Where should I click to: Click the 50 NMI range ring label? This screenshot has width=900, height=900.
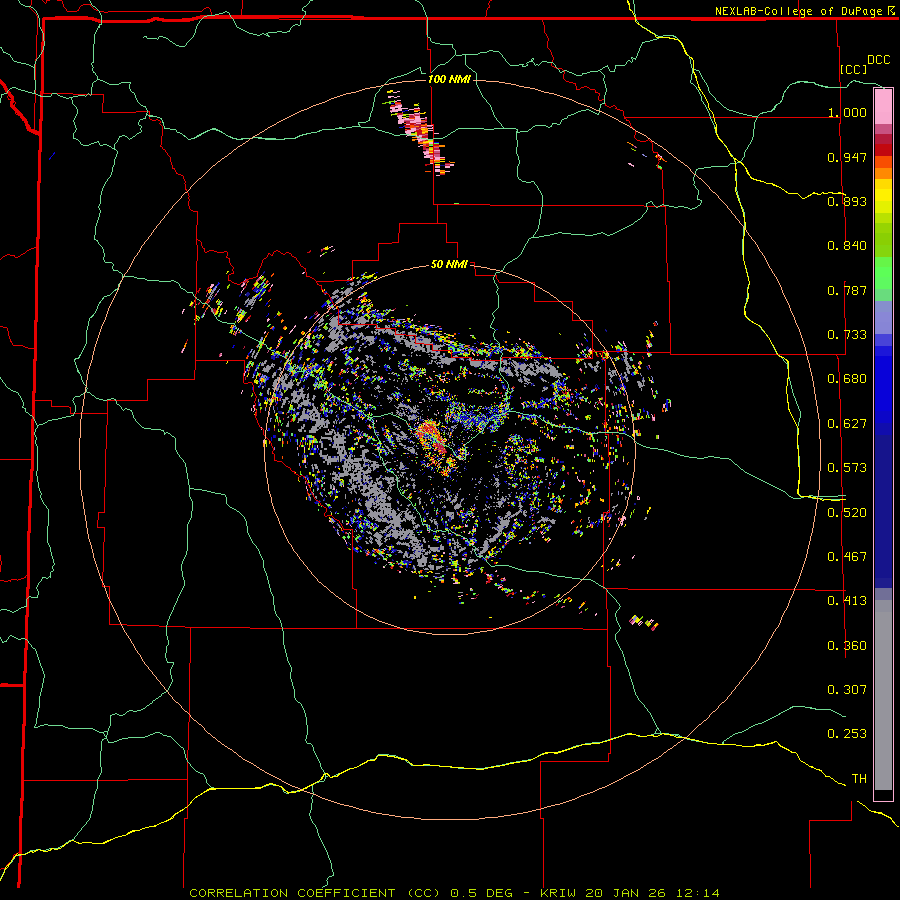tap(449, 265)
